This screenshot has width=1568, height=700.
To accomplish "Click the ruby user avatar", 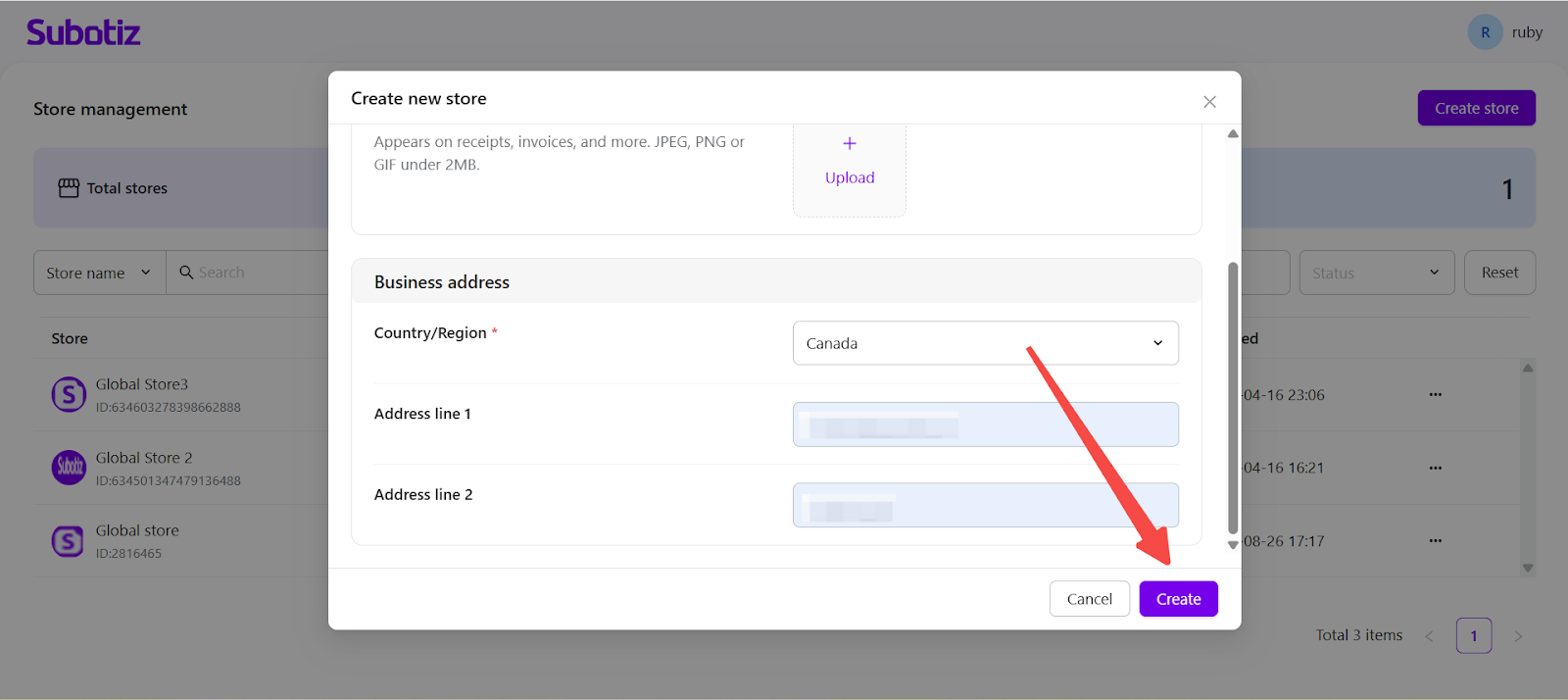I will pos(1485,32).
